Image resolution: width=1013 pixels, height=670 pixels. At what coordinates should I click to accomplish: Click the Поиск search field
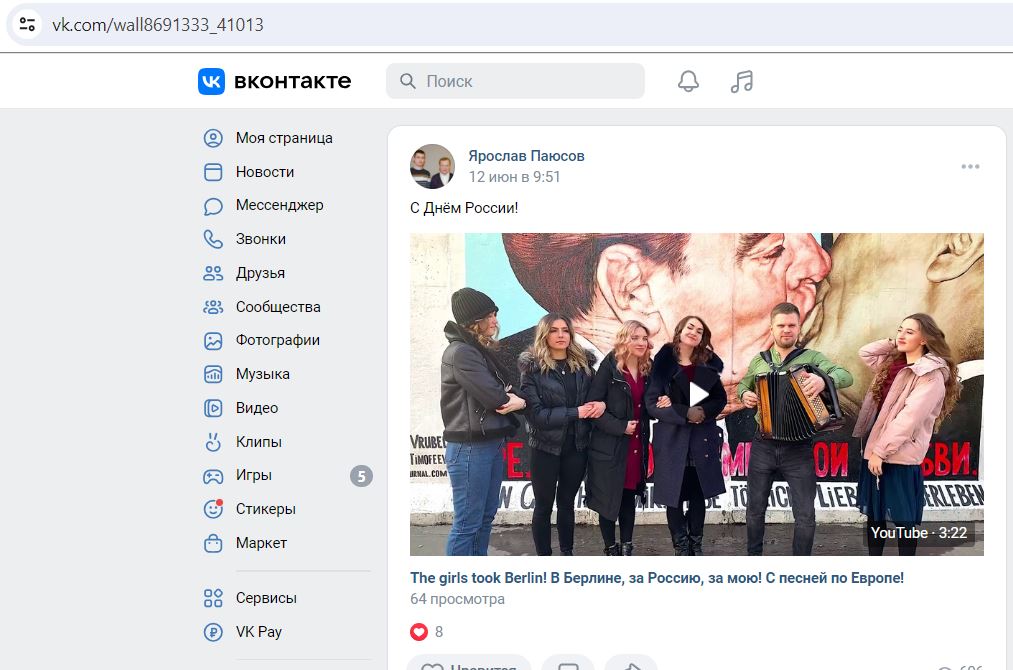click(516, 81)
